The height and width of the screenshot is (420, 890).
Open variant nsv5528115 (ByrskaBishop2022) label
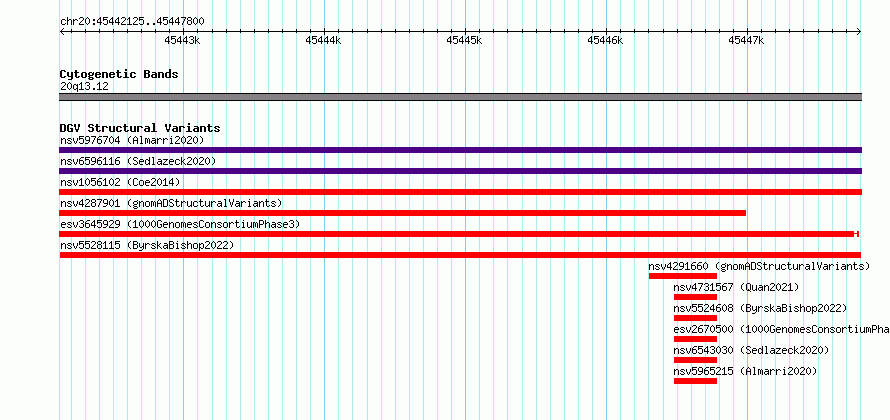tap(147, 245)
